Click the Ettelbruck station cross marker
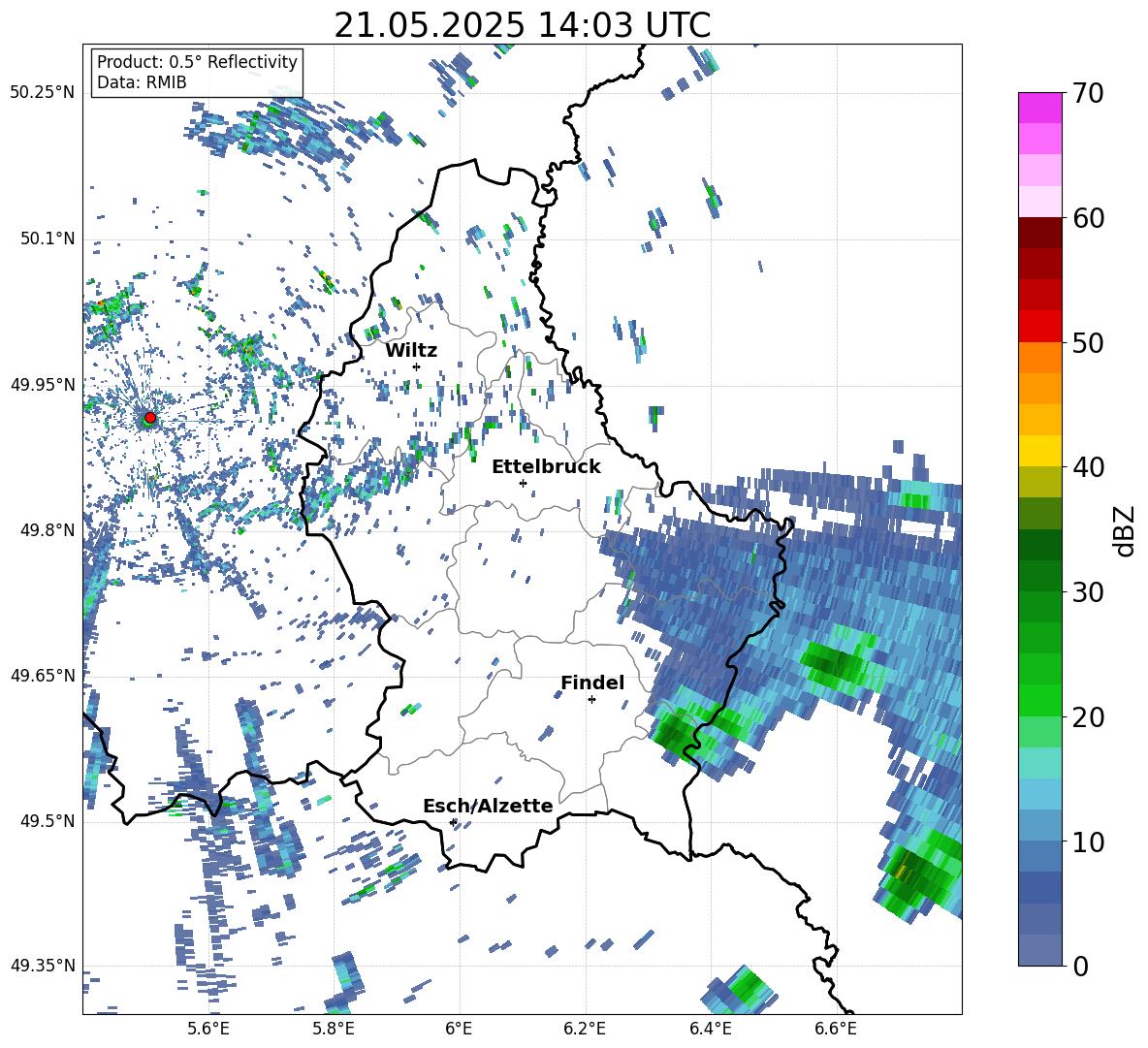 [523, 483]
